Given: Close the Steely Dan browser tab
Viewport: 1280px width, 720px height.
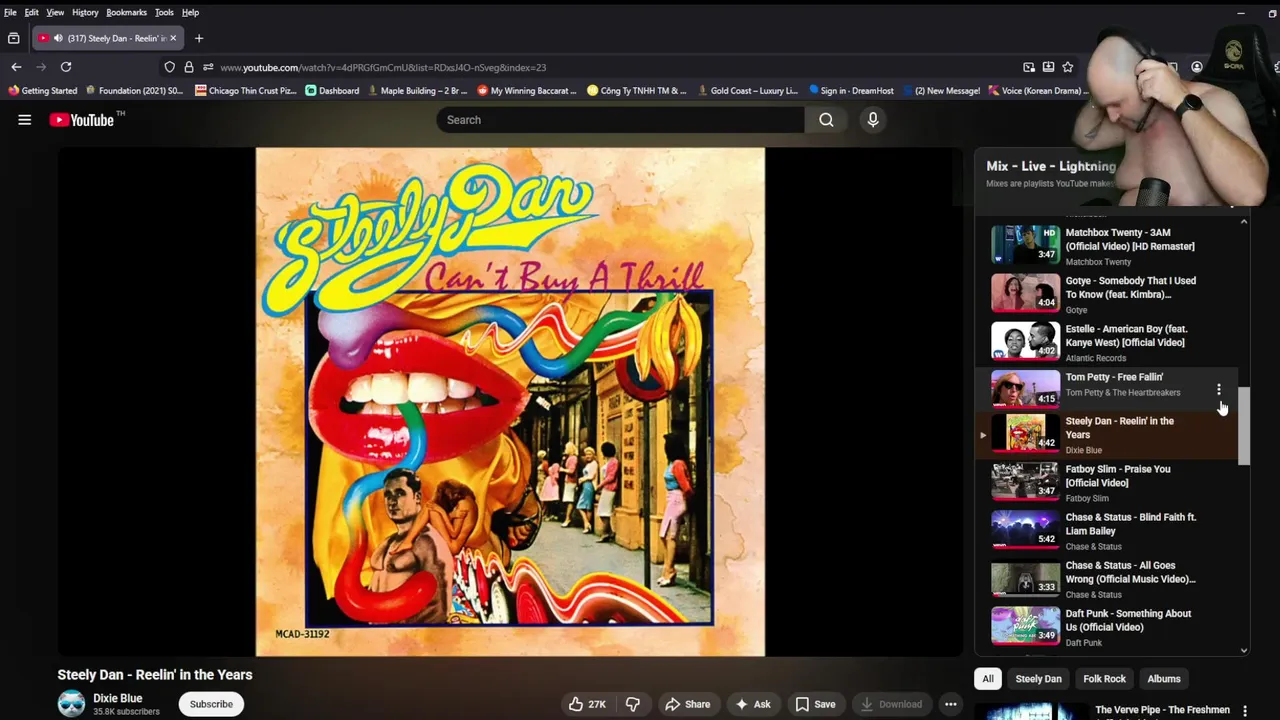Looking at the screenshot, I should coord(173,38).
